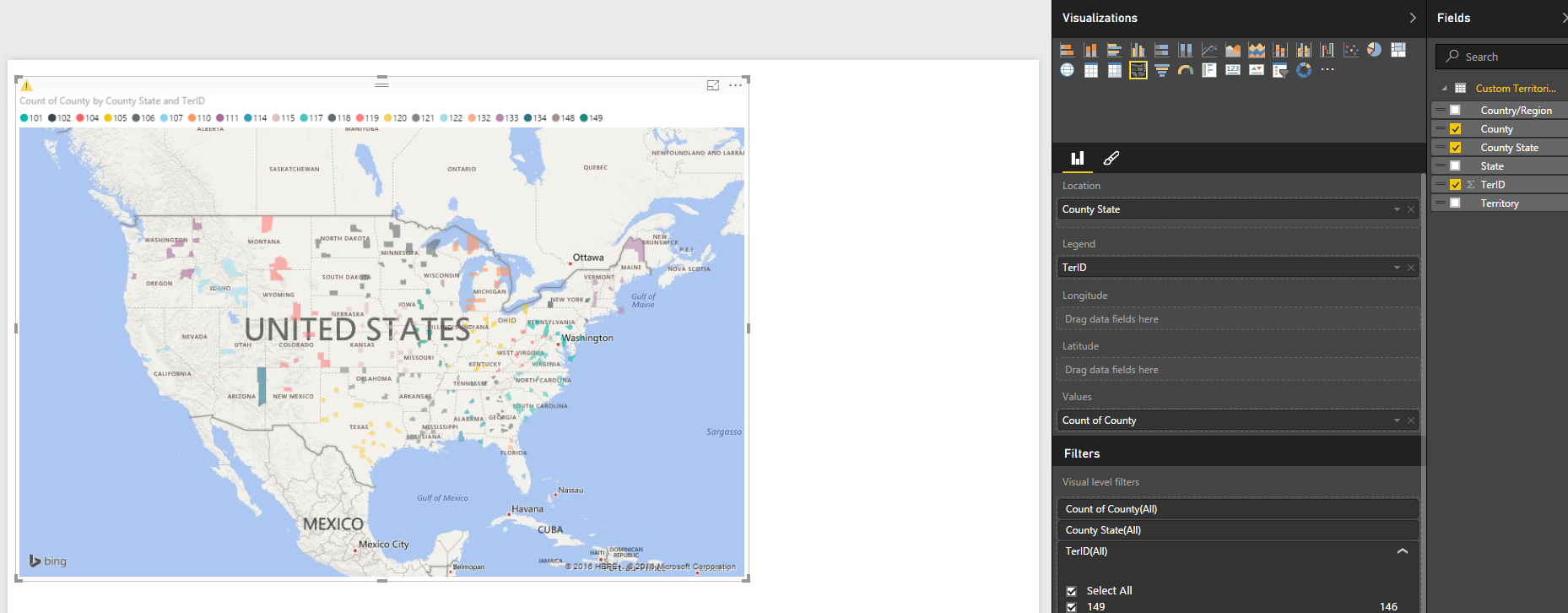Image resolution: width=1568 pixels, height=613 pixels.
Task: Toggle the Select All filter checkbox
Action: click(1072, 591)
